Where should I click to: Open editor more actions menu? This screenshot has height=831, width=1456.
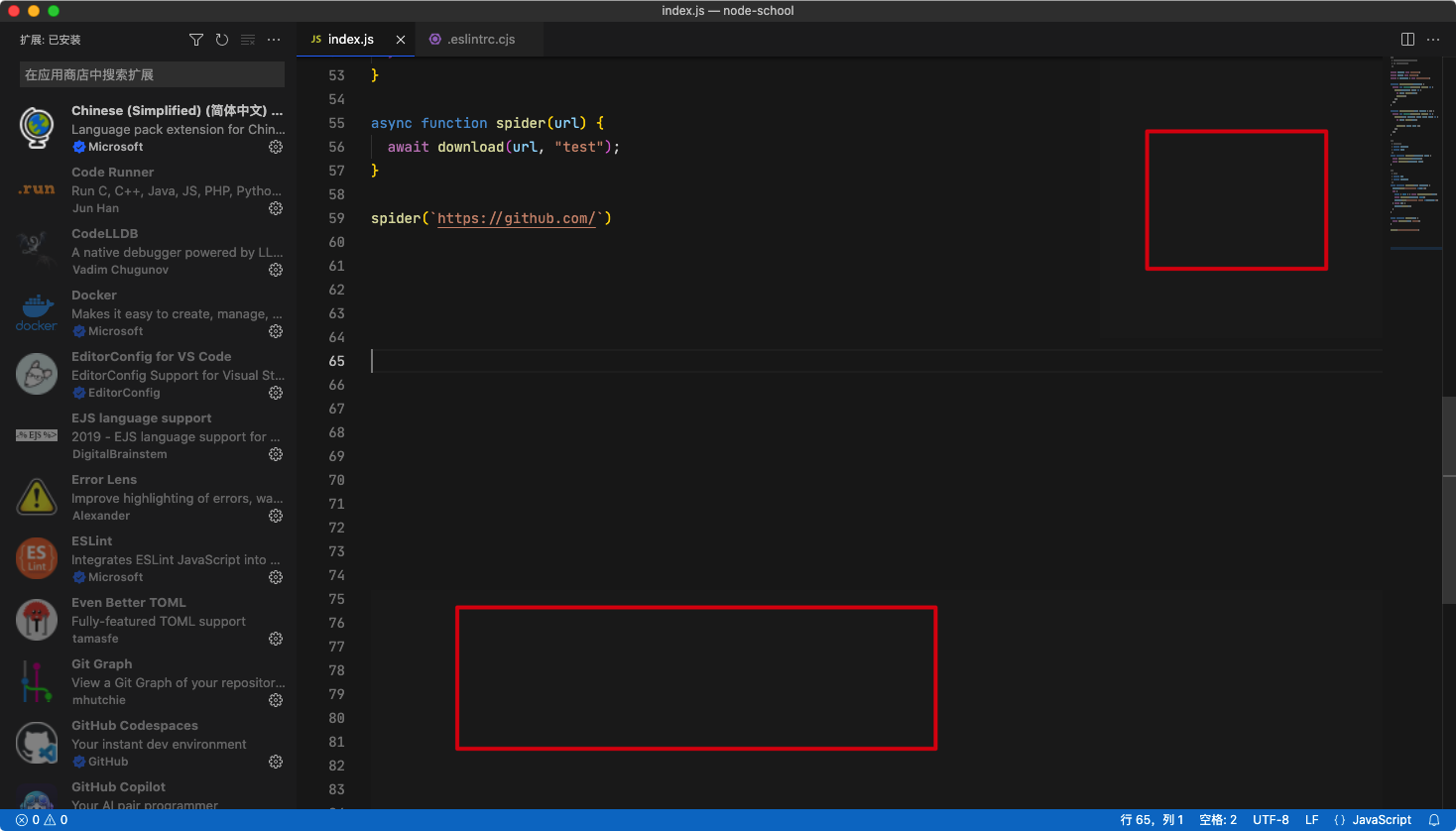(1433, 39)
